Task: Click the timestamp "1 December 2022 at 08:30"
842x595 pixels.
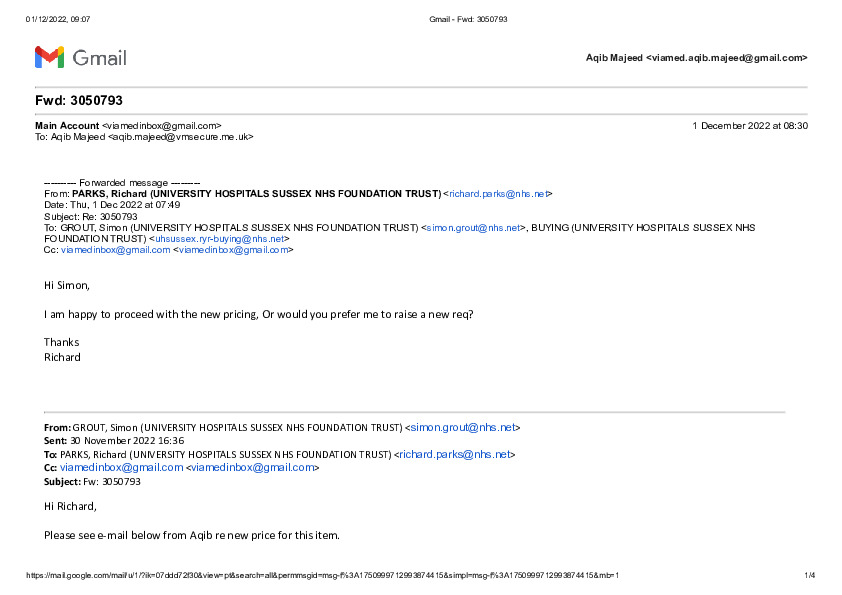Action: coord(749,126)
